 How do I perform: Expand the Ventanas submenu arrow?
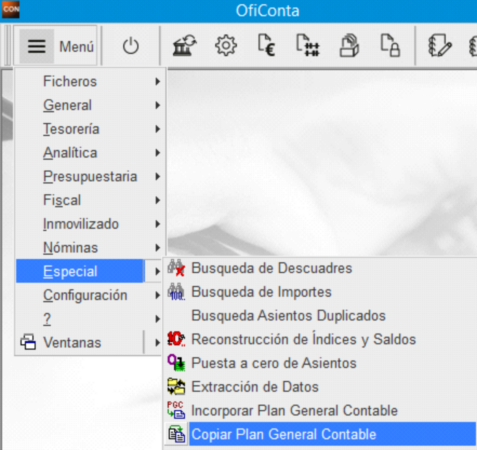click(x=157, y=342)
